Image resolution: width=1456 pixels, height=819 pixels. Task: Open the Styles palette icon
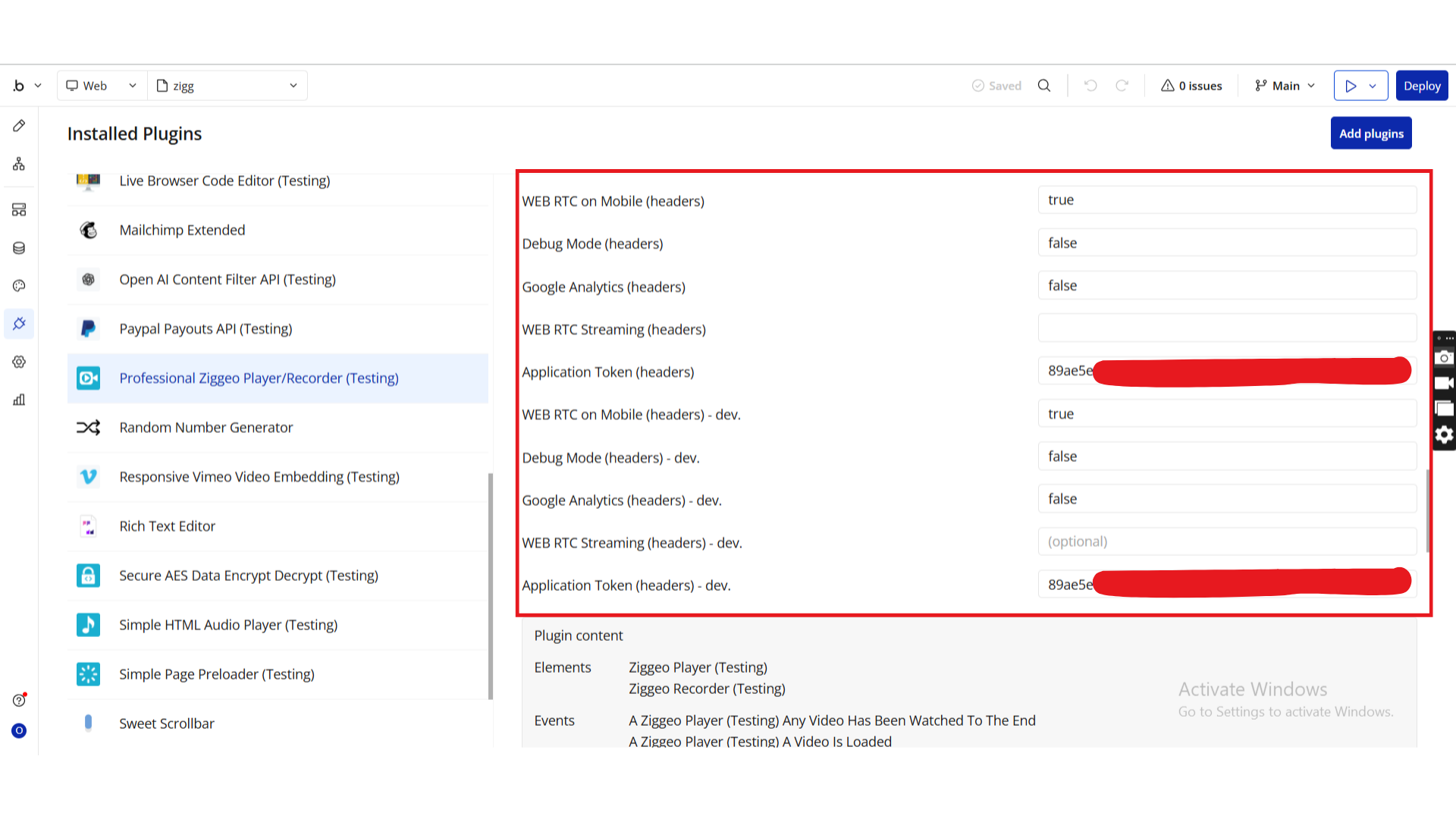[x=19, y=286]
